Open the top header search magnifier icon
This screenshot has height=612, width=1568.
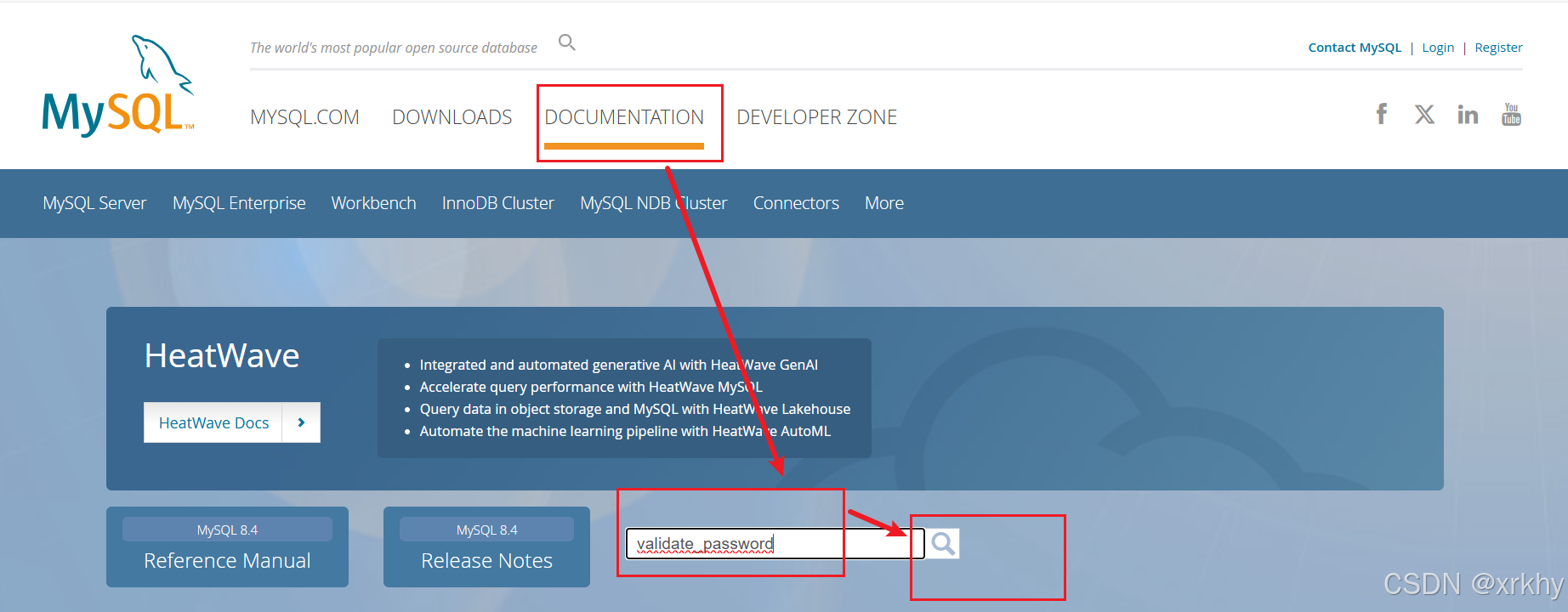pyautogui.click(x=567, y=42)
